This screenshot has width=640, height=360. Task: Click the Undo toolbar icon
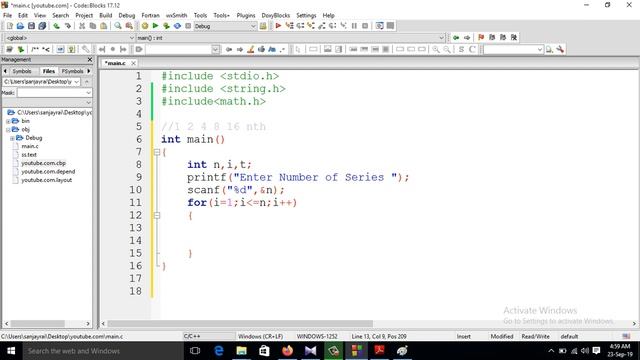(x=56, y=26)
